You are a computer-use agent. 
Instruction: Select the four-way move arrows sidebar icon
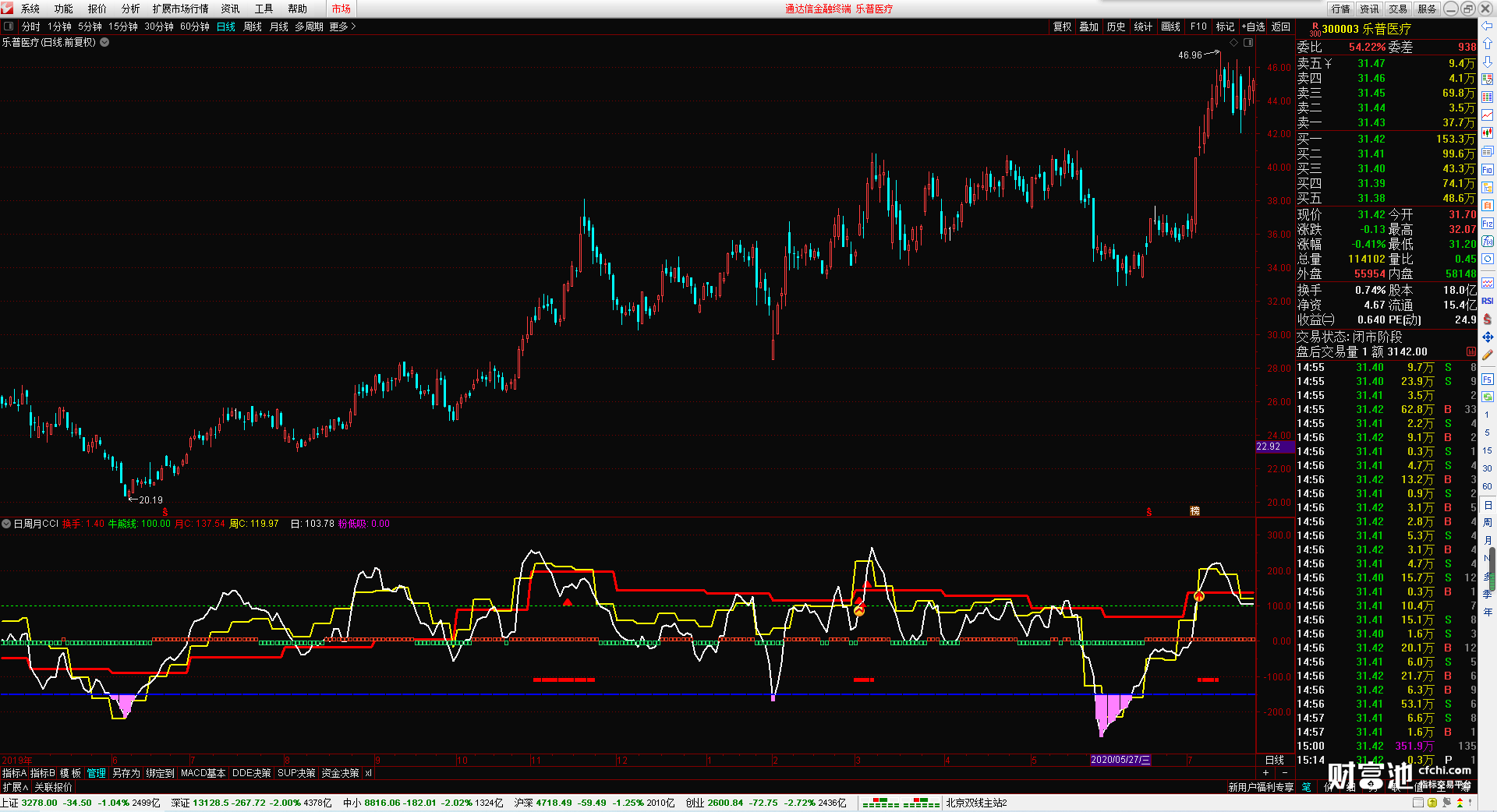coord(1487,337)
